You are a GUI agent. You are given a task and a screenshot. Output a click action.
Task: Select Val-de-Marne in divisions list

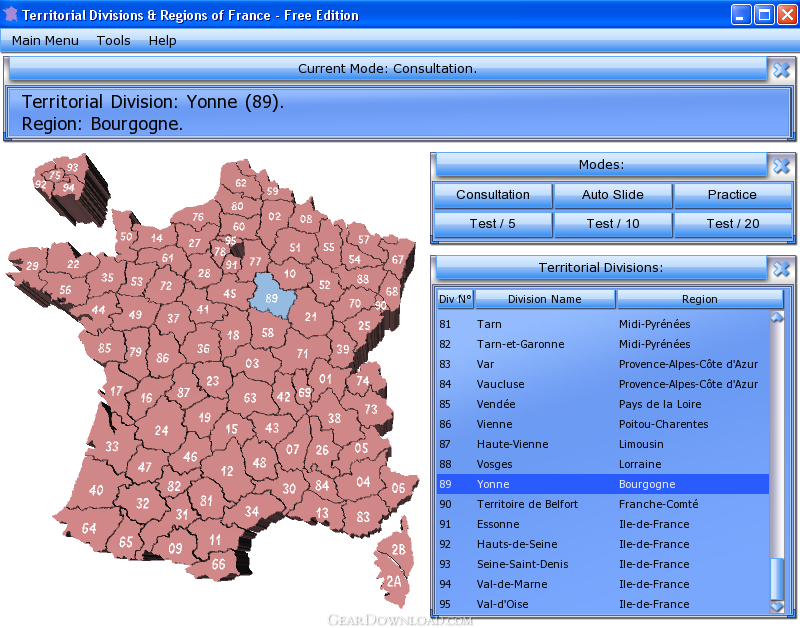coord(603,584)
